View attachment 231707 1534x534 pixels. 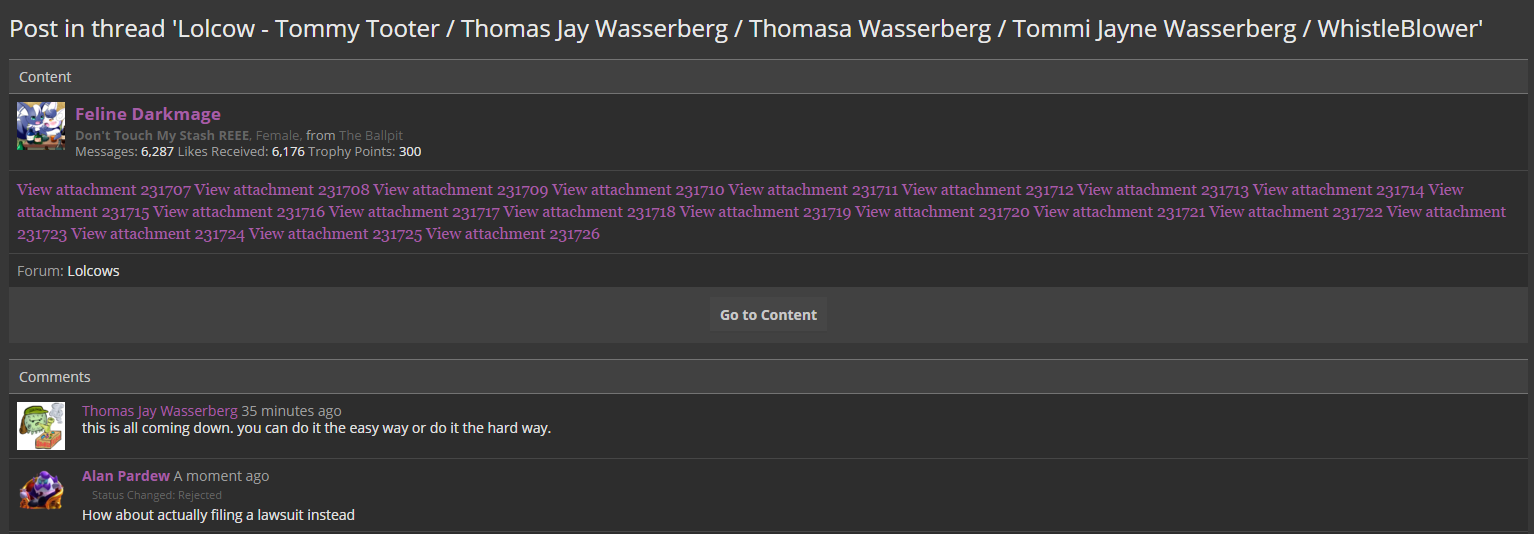[104, 190]
